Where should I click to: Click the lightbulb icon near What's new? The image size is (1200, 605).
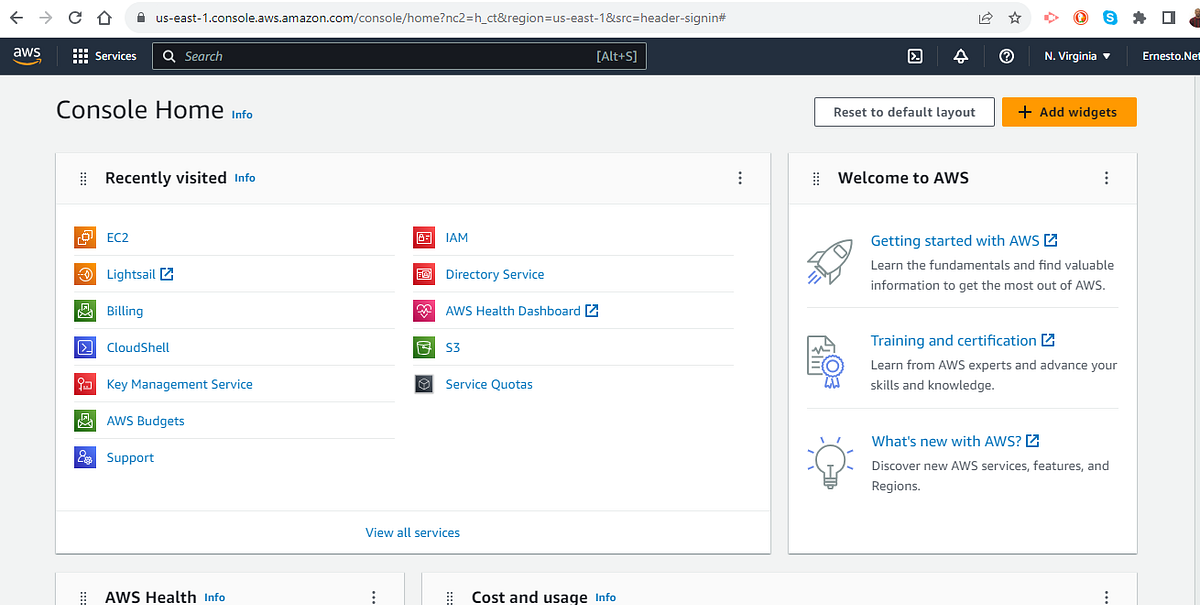point(829,462)
